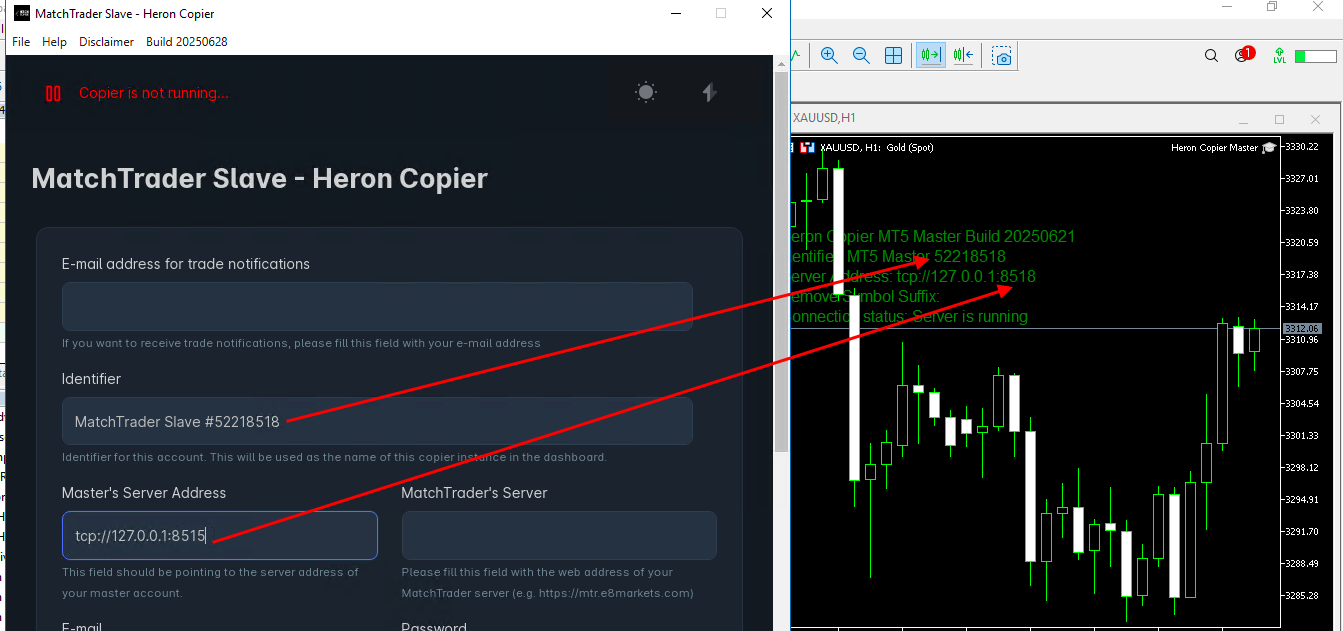Click the lightning bolt icon in copier header

tap(710, 93)
